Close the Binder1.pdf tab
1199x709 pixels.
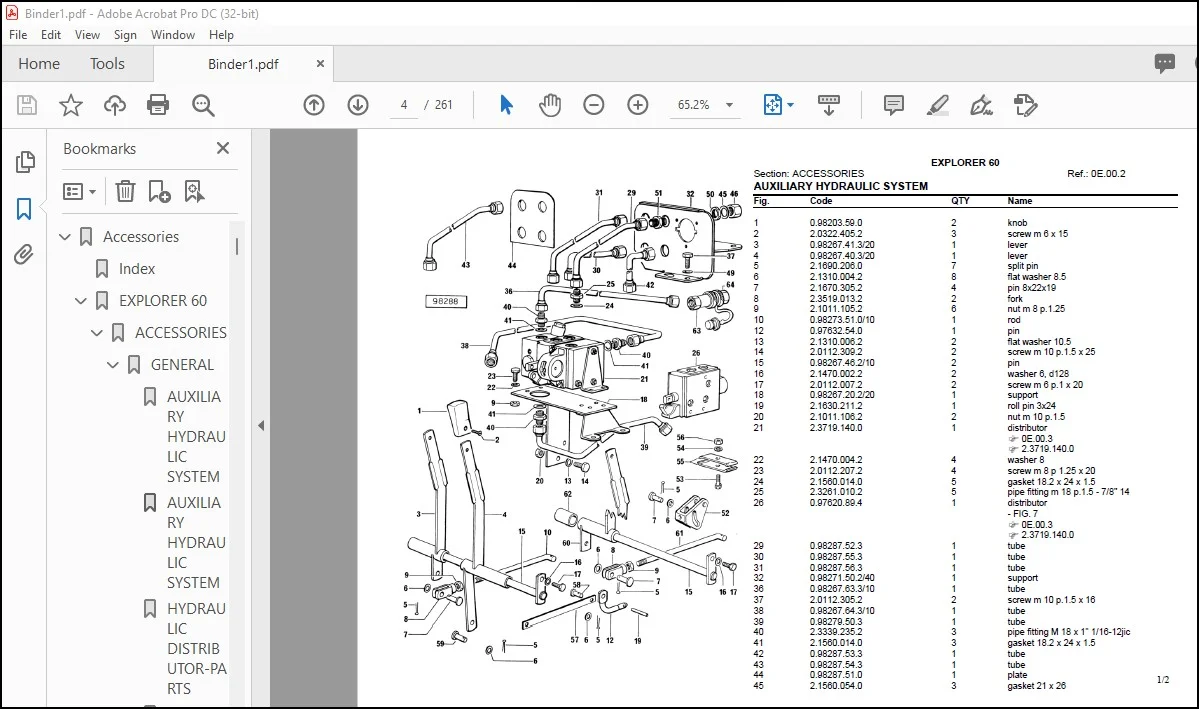[x=320, y=63]
